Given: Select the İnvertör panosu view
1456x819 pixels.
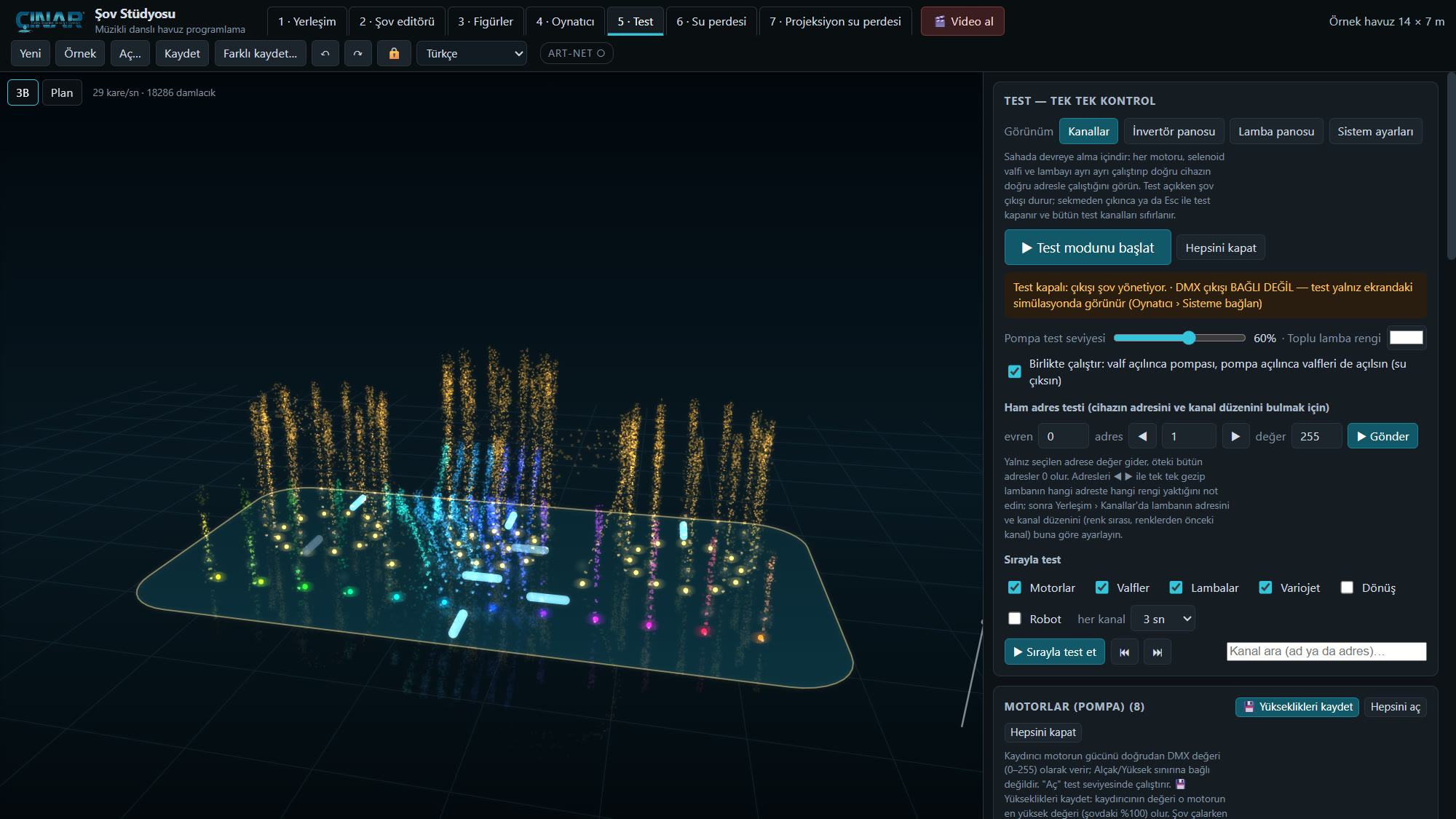Looking at the screenshot, I should (1174, 131).
